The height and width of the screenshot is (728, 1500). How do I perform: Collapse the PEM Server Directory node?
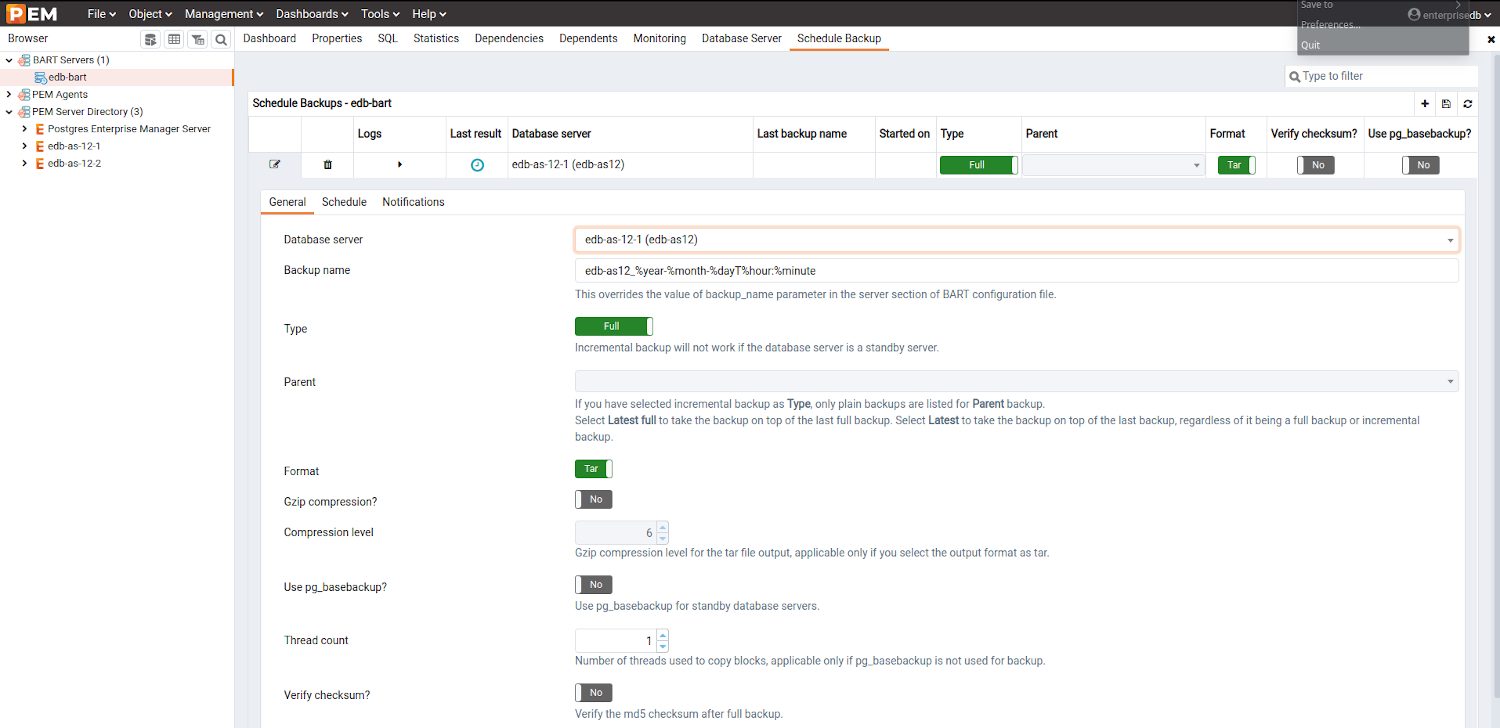pyautogui.click(x=9, y=111)
